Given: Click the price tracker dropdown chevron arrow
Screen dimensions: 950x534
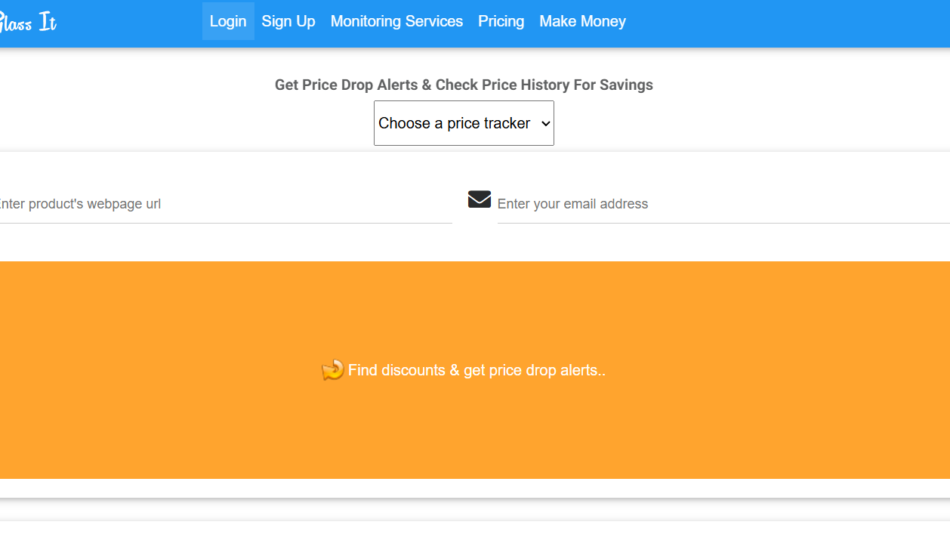Looking at the screenshot, I should tap(545, 123).
